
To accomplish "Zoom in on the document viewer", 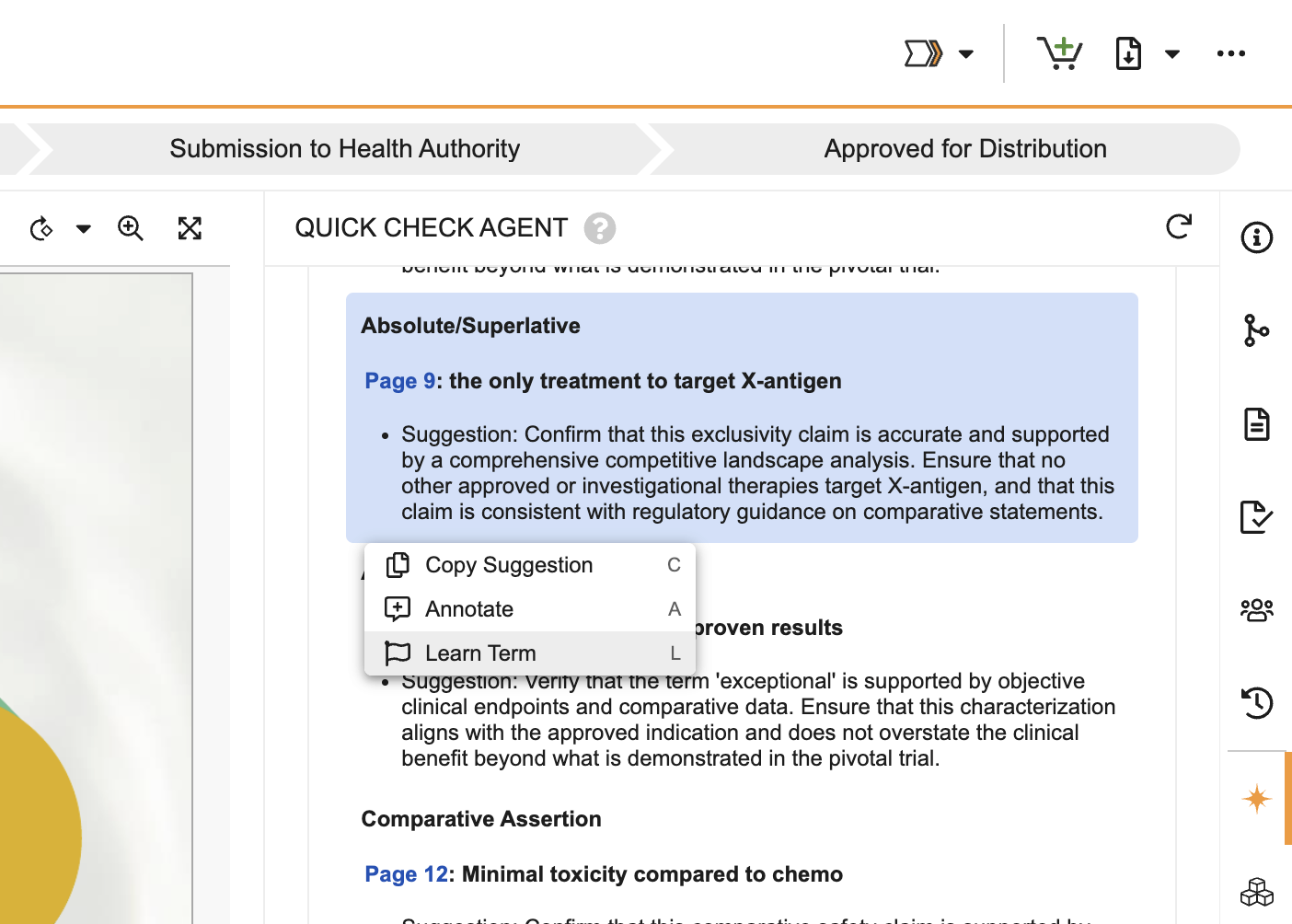I will click(131, 228).
